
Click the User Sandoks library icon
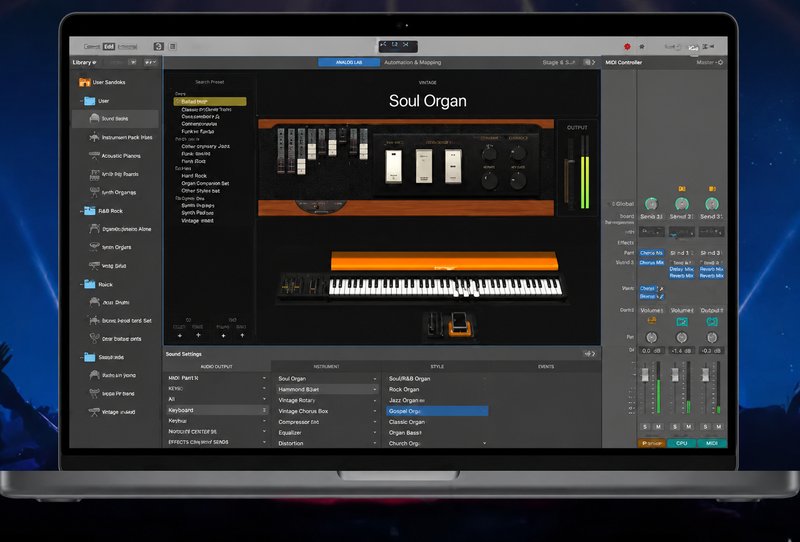click(85, 82)
